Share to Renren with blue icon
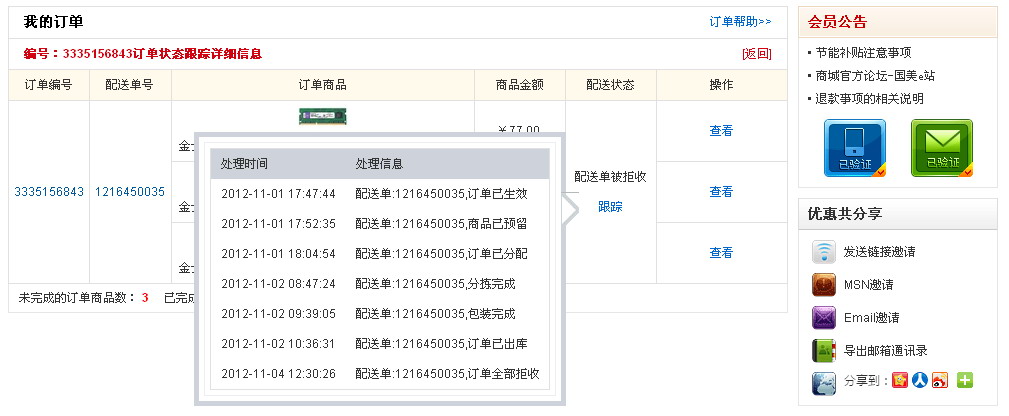The height and width of the screenshot is (416, 1009). point(920,380)
